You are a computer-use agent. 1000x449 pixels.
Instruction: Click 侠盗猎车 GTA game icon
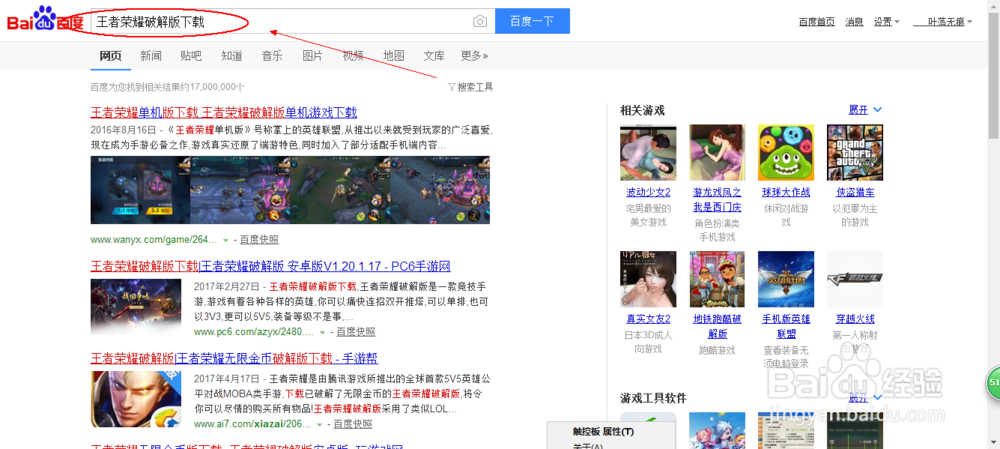pyautogui.click(x=855, y=152)
